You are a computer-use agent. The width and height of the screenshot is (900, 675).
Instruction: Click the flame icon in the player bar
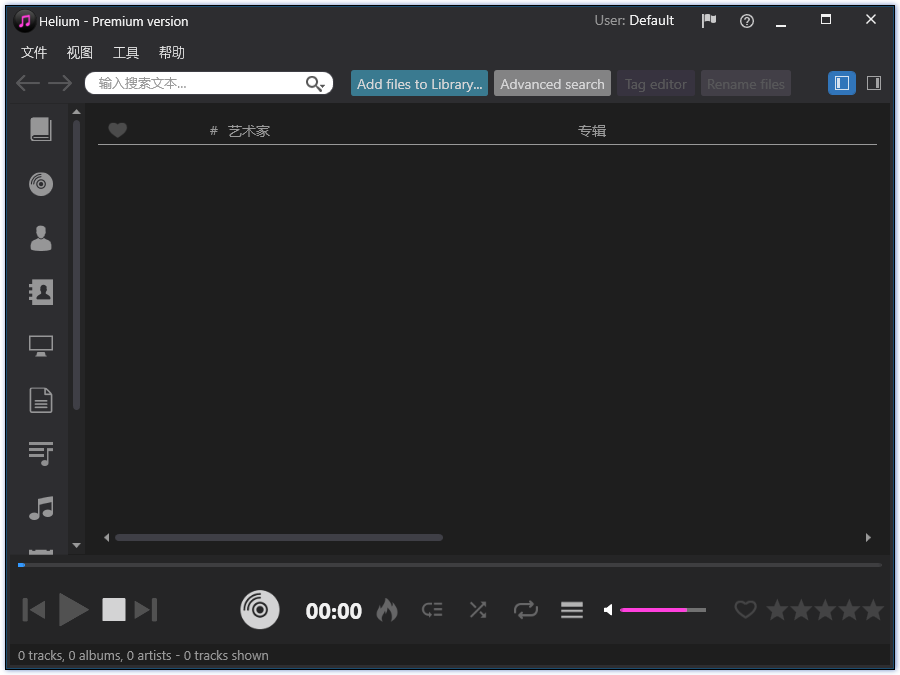[x=387, y=610]
